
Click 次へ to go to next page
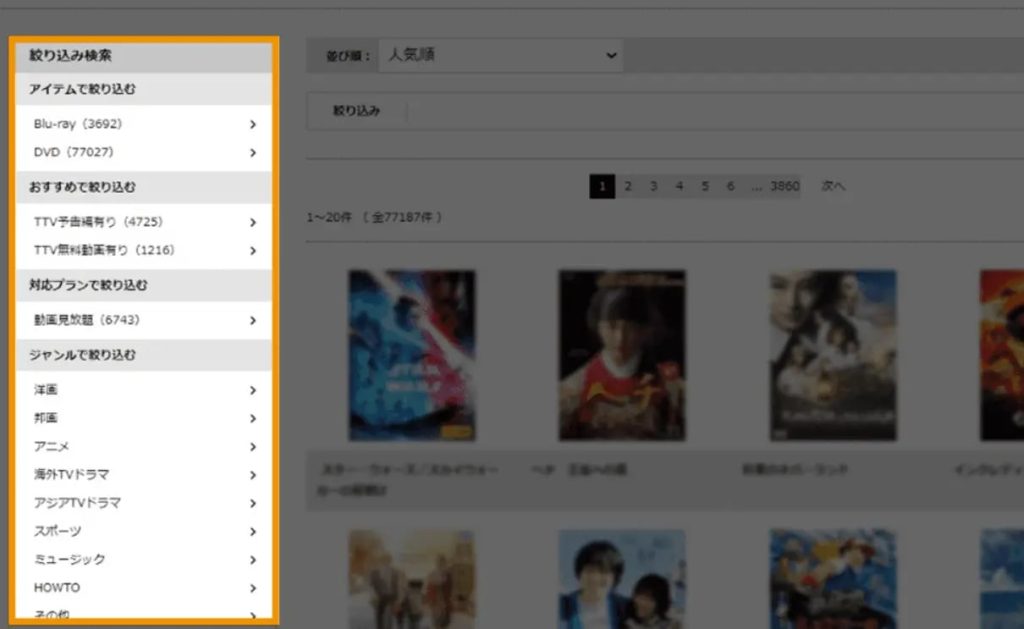pos(833,186)
